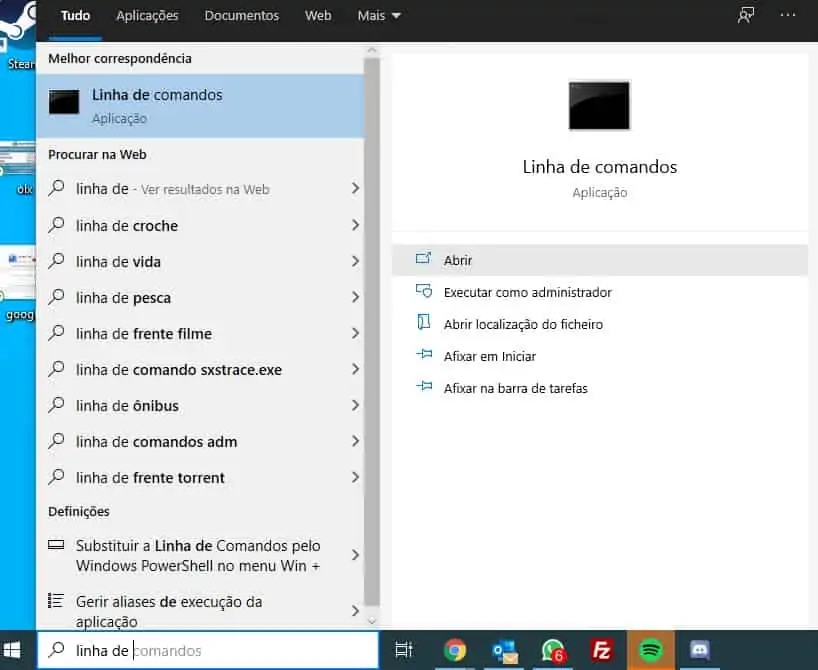The width and height of the screenshot is (818, 670).
Task: Open Gerir aliases de execução da aplicação setting
Action: click(x=200, y=611)
